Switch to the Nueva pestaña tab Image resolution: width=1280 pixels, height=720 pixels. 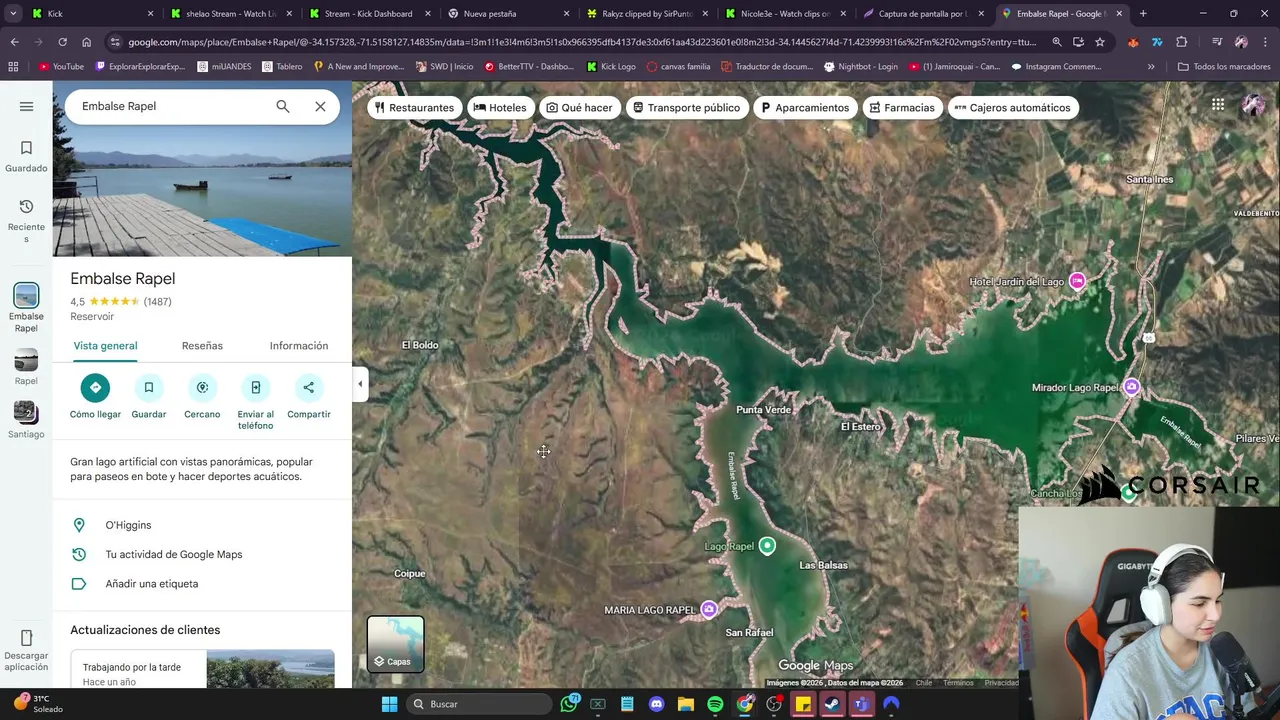point(507,14)
